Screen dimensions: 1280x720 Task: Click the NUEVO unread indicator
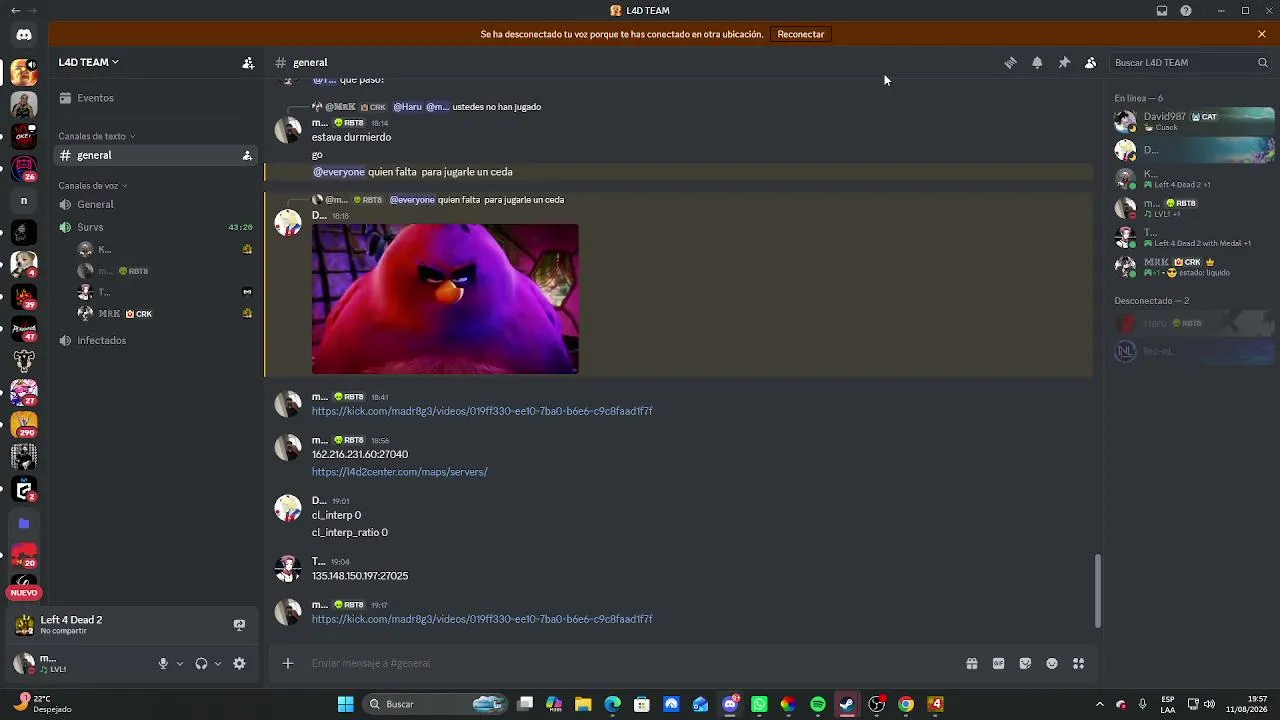click(24, 593)
